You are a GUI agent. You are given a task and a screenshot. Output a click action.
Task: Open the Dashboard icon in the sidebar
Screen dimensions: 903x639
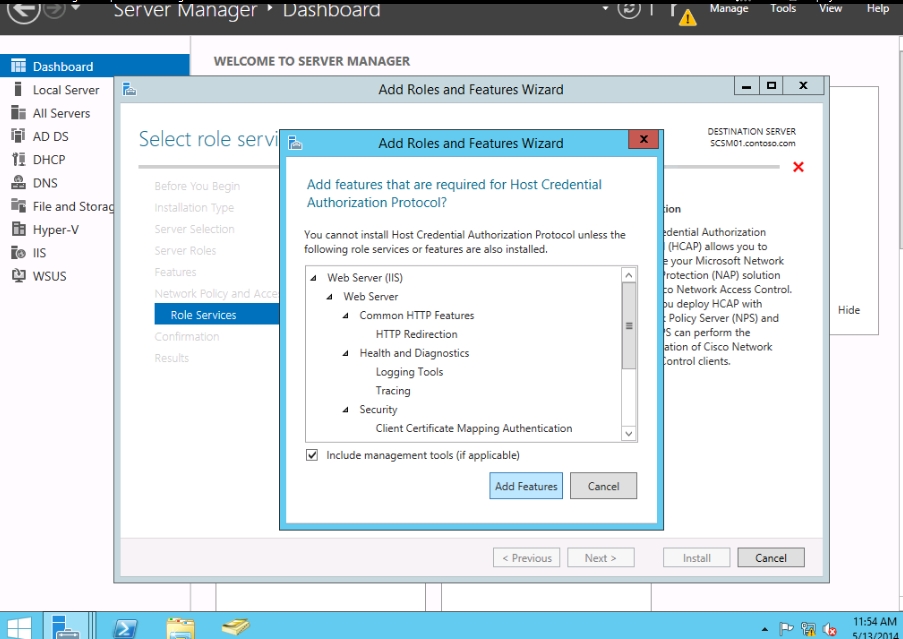(18, 66)
